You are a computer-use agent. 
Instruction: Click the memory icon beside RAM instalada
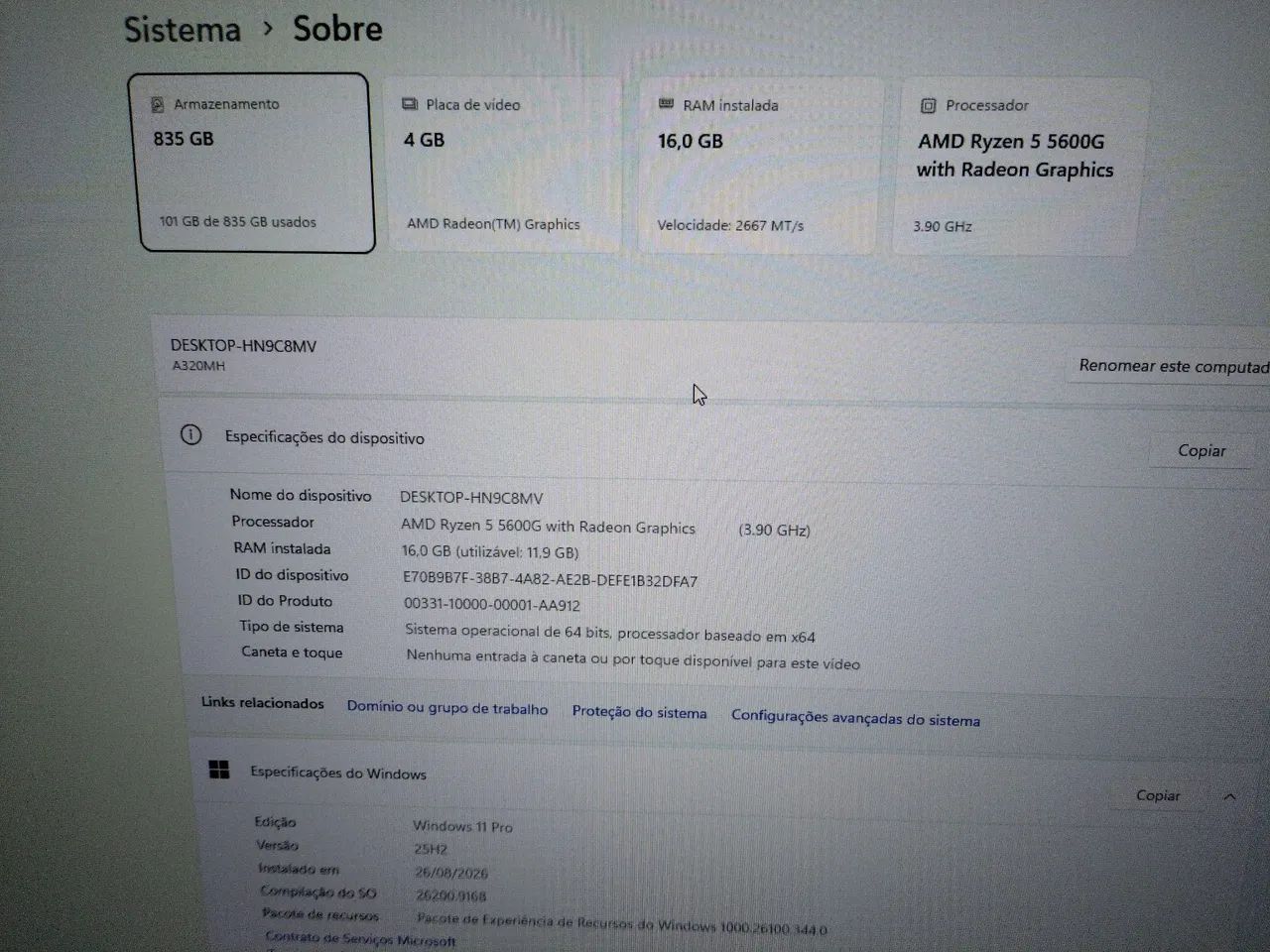(666, 104)
